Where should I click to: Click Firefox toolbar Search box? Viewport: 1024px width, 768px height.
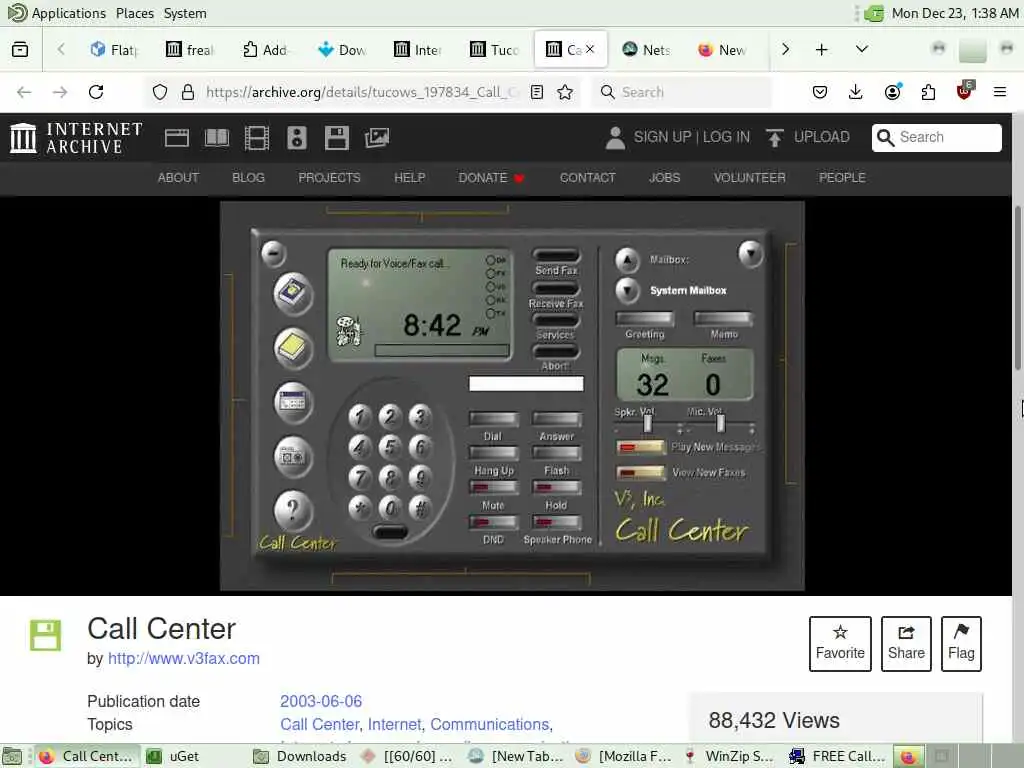click(682, 92)
